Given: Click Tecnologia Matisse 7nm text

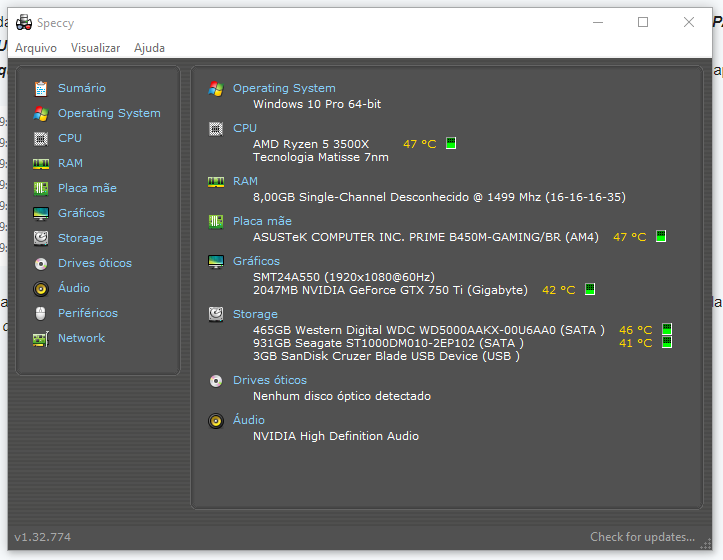Looking at the screenshot, I should pyautogui.click(x=320, y=157).
